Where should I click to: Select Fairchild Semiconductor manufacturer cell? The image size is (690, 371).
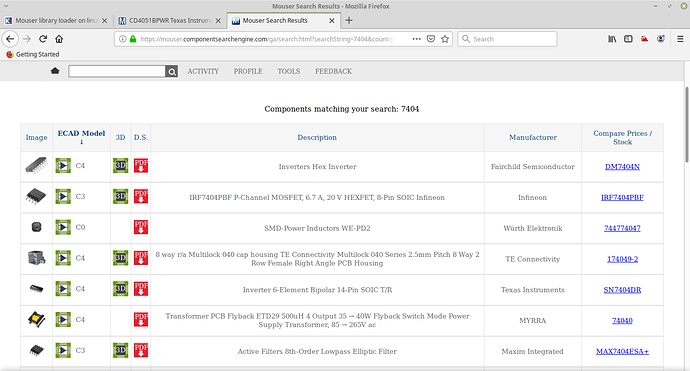(x=533, y=167)
